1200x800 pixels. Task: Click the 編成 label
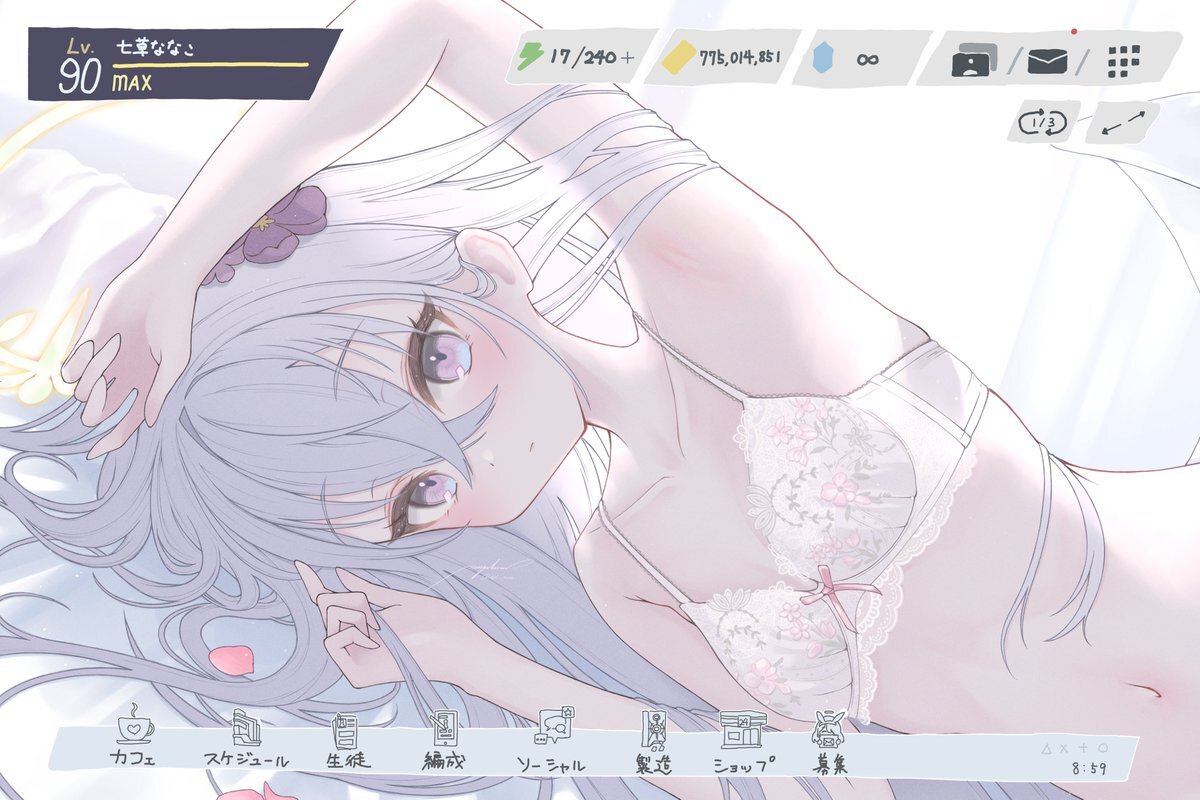tap(444, 761)
